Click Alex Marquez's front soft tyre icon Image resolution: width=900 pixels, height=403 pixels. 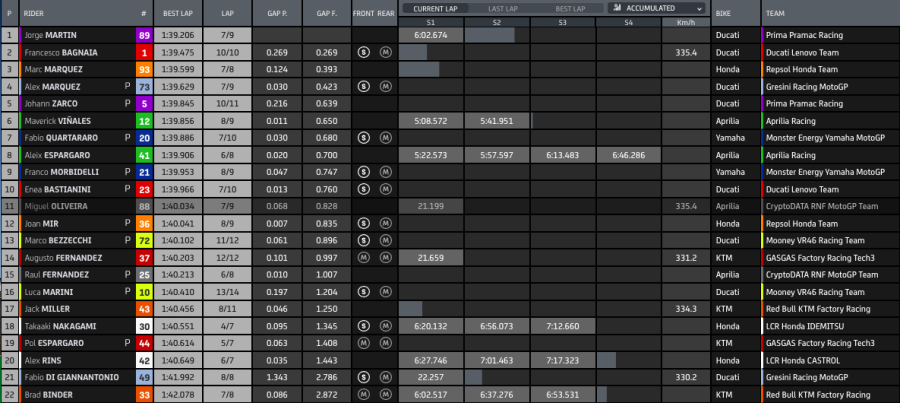(363, 87)
